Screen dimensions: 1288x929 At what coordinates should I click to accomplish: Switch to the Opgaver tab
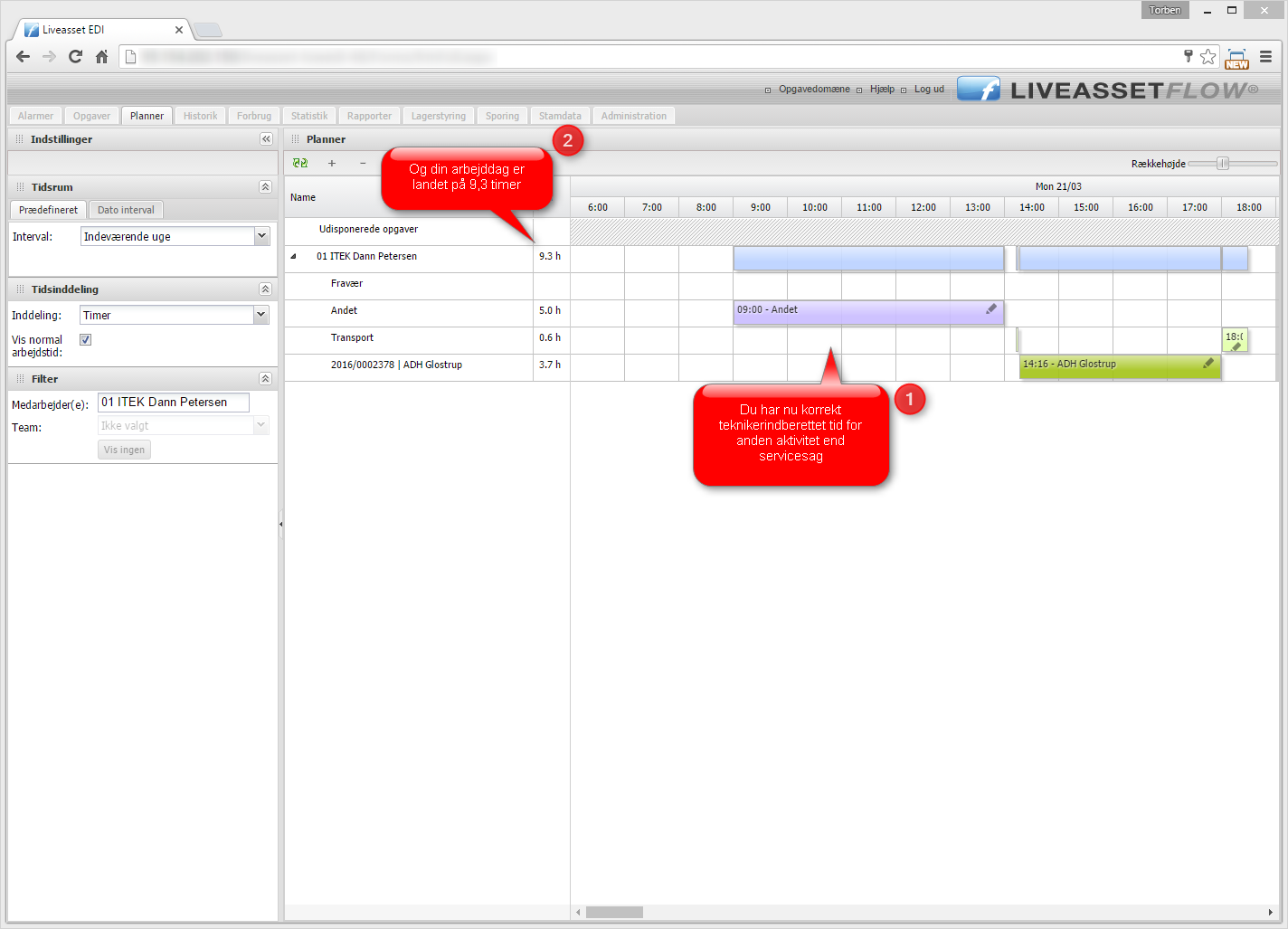[x=91, y=116]
